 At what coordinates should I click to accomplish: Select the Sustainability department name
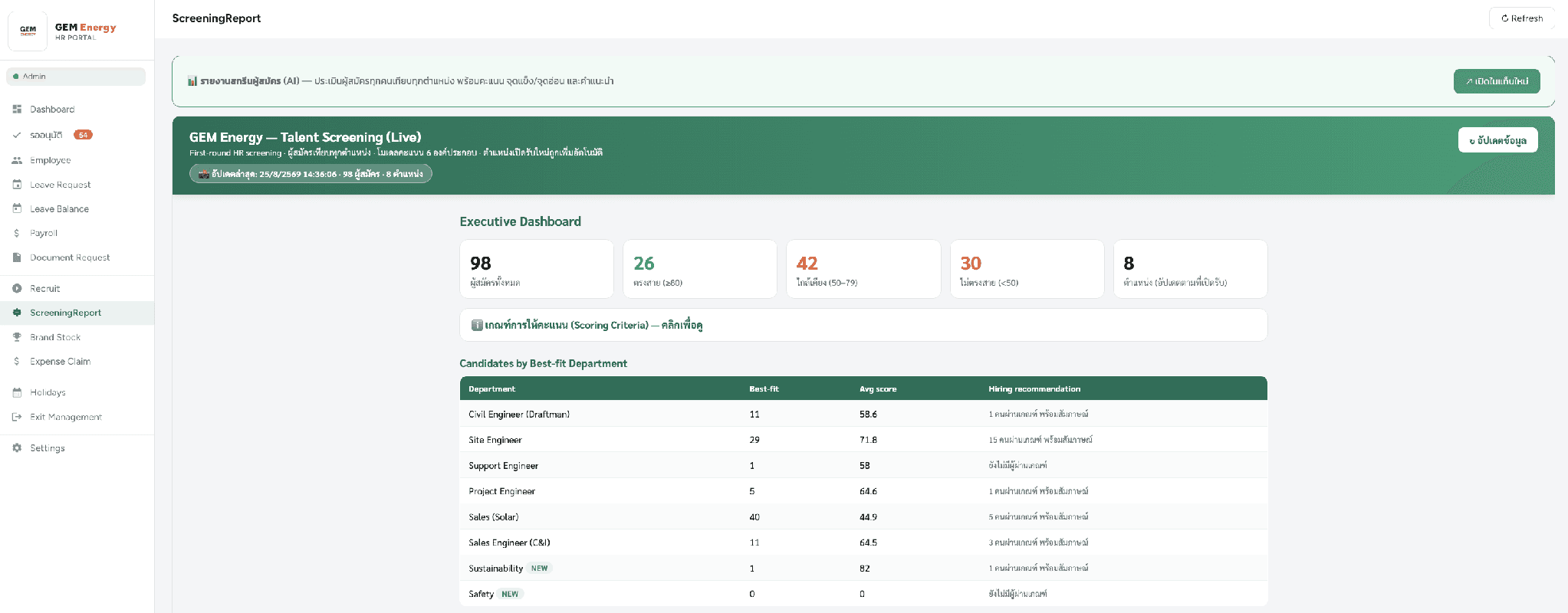496,569
